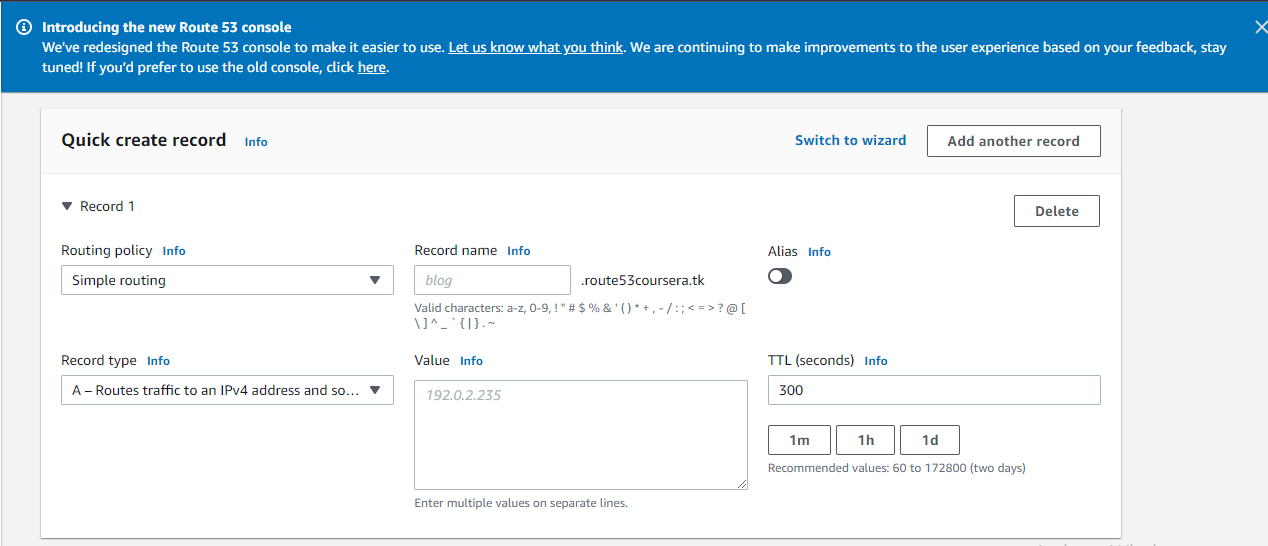Open Info link beside Alias
Screen dimensions: 1268x546
click(819, 252)
